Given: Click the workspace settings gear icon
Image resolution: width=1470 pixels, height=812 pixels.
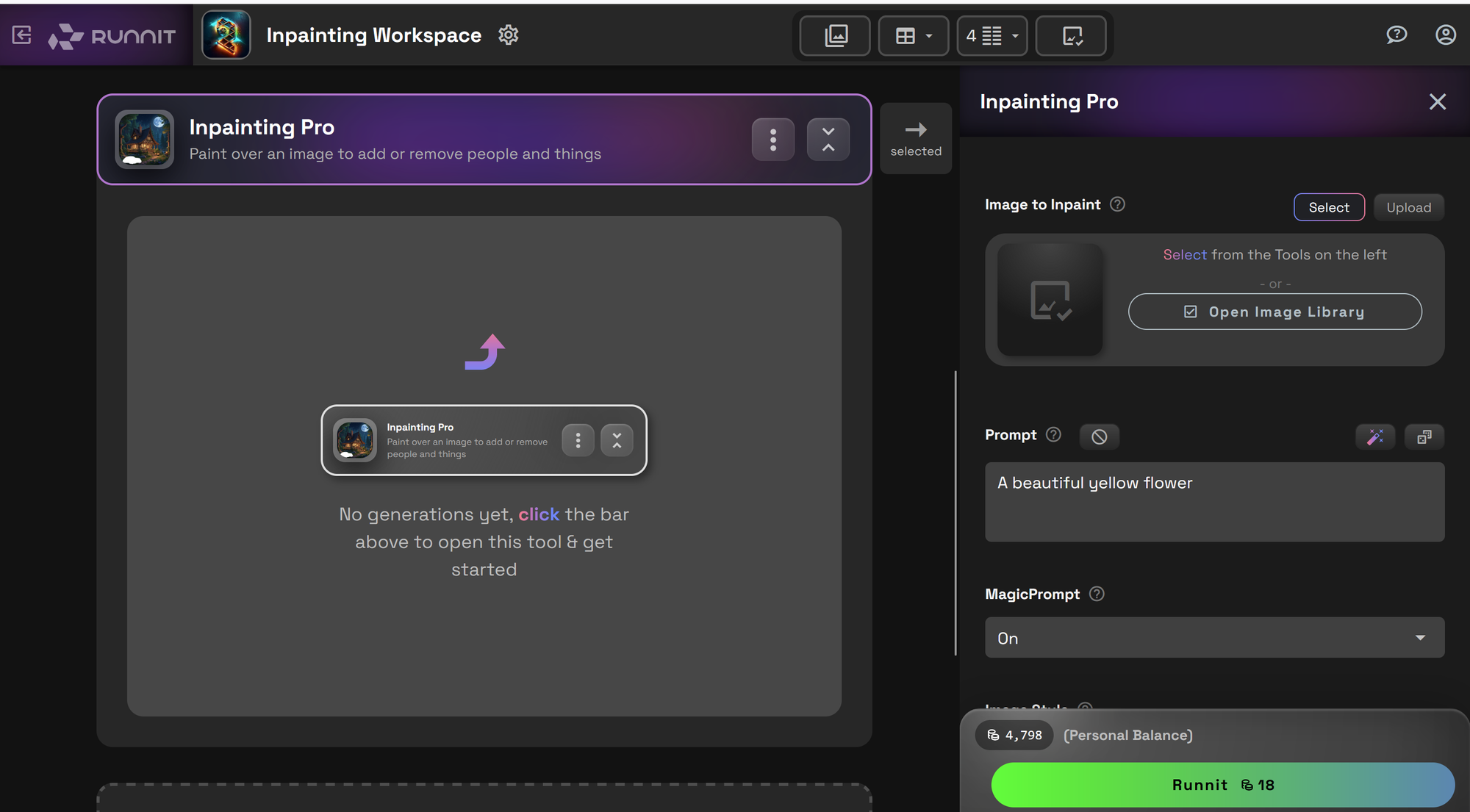Looking at the screenshot, I should click(x=508, y=35).
